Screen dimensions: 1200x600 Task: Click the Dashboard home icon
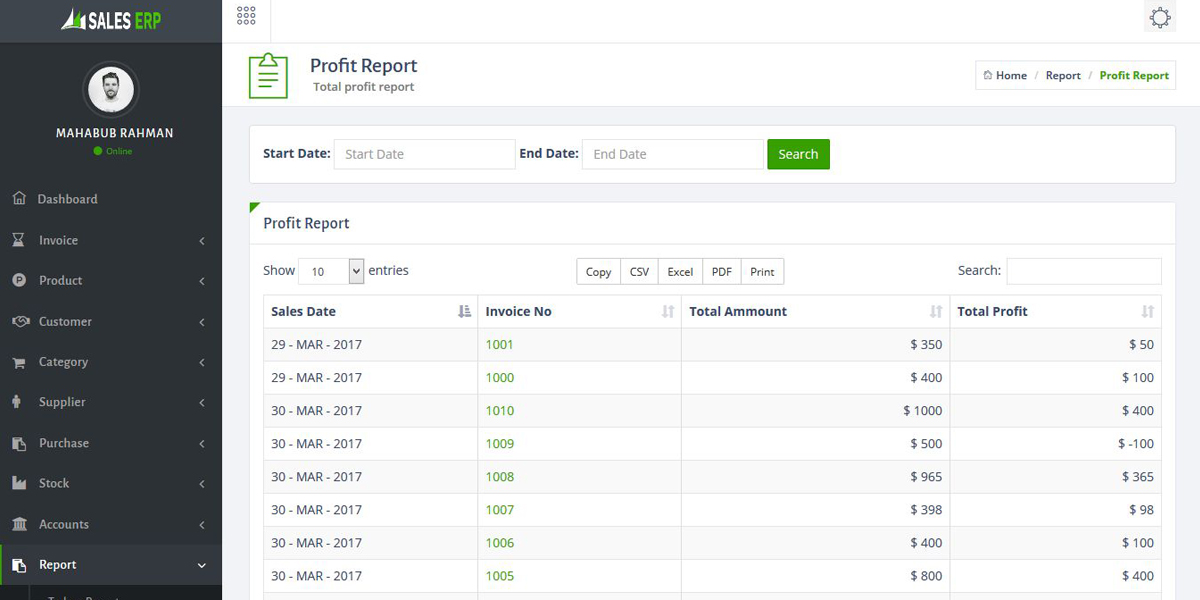pyautogui.click(x=19, y=198)
